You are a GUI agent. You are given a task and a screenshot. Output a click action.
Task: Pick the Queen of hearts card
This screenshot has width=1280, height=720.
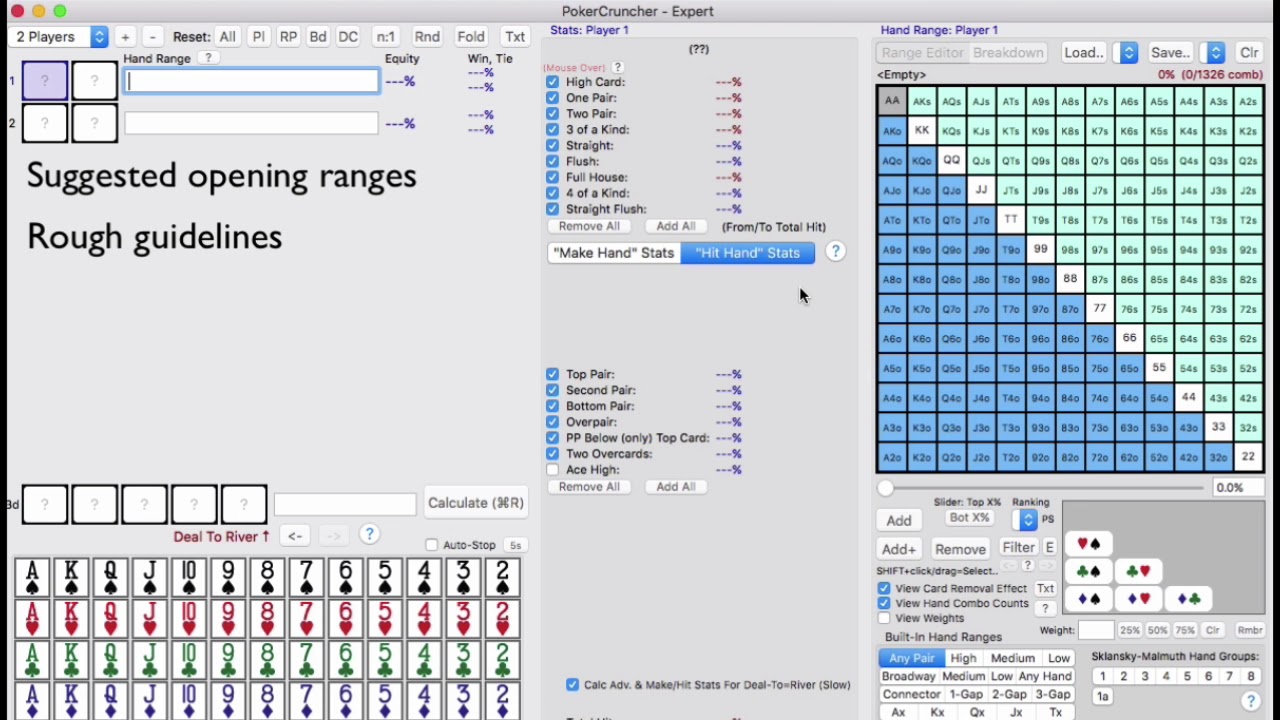point(110,619)
